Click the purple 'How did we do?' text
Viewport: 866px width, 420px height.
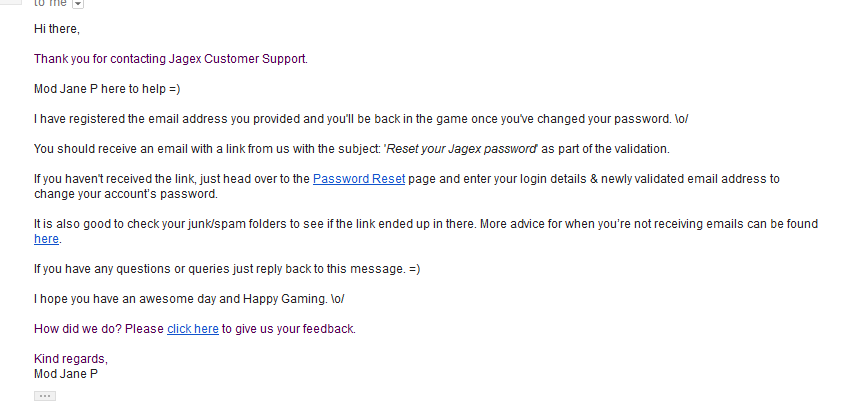click(x=78, y=329)
